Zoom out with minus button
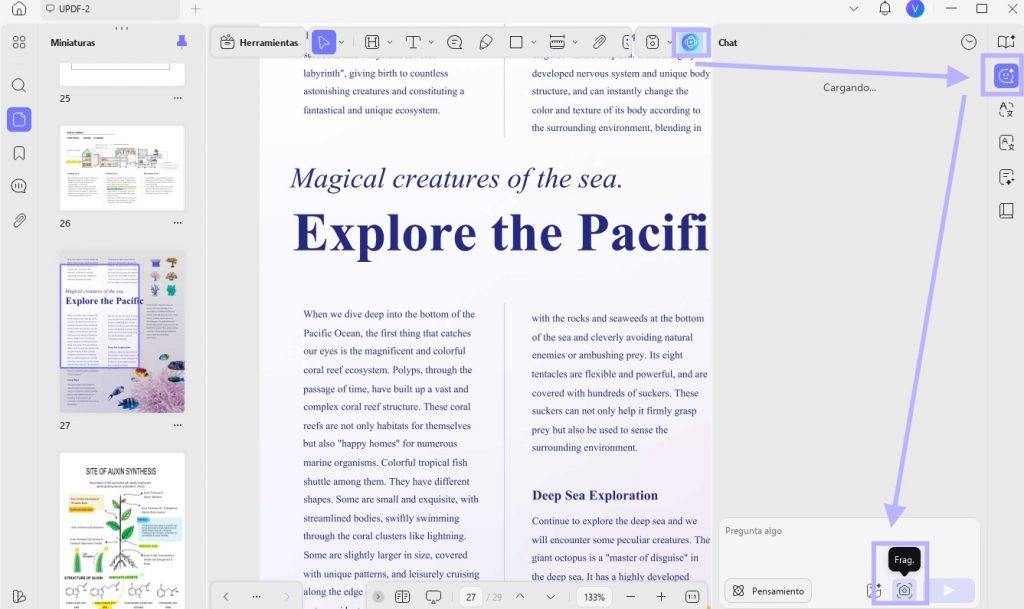 click(x=630, y=597)
